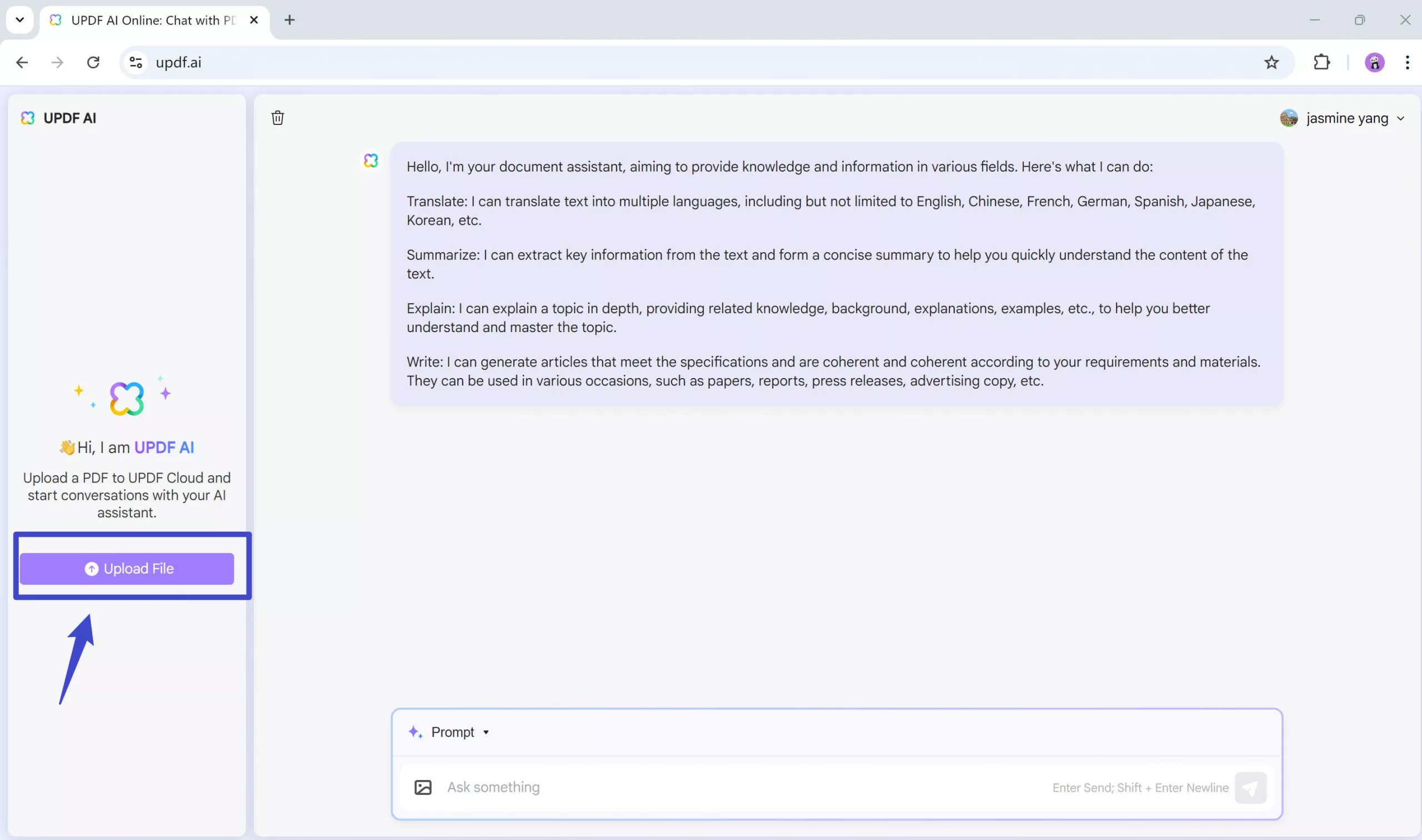The image size is (1422, 840).
Task: Click the browser extensions puzzle icon
Action: click(x=1321, y=62)
